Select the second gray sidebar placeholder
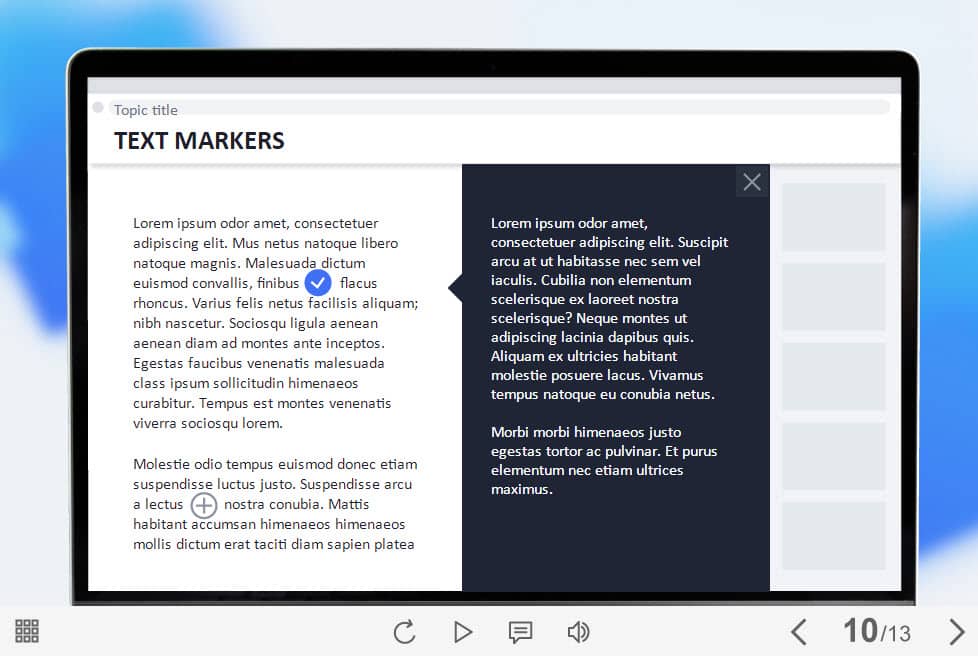The image size is (978, 656). 833,297
